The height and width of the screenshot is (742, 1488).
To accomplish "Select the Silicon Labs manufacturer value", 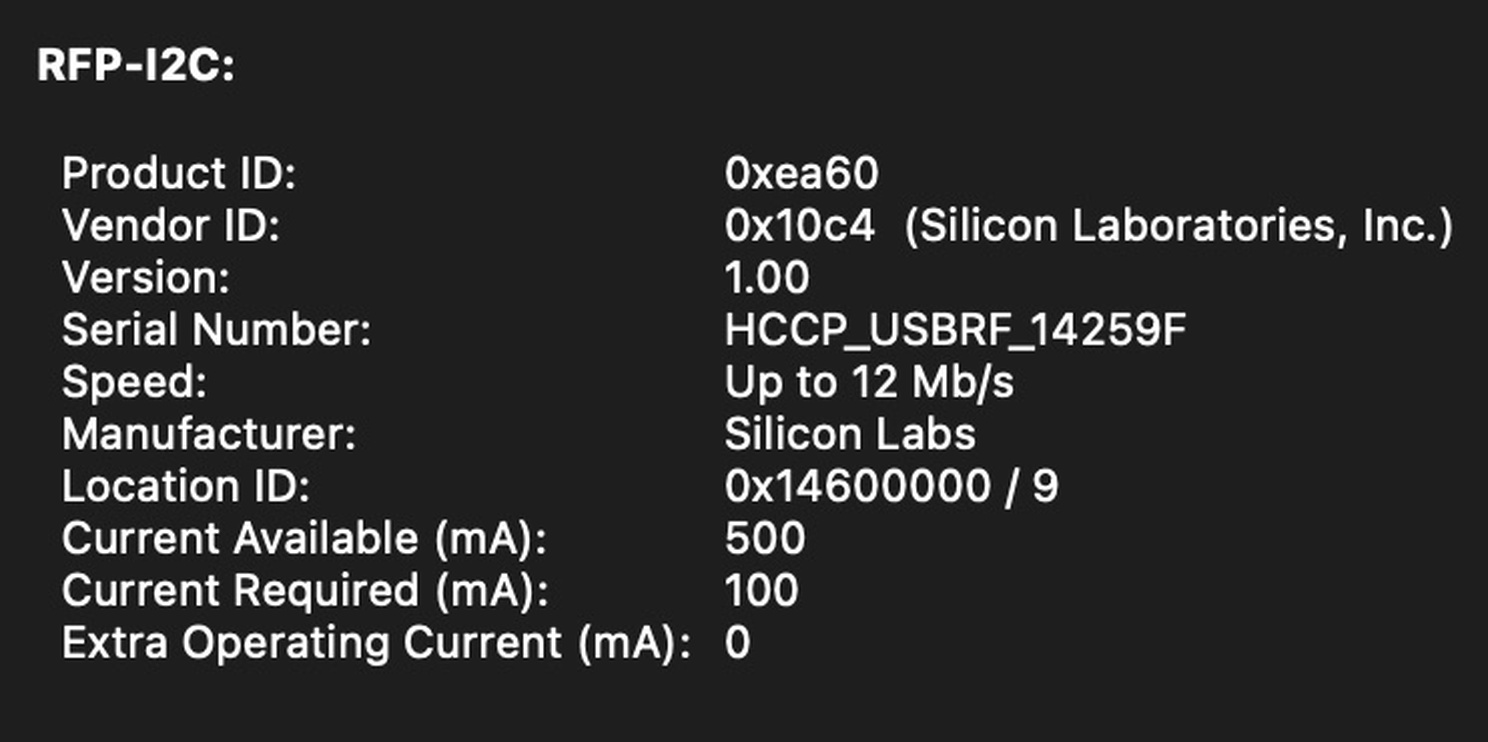I will (850, 434).
